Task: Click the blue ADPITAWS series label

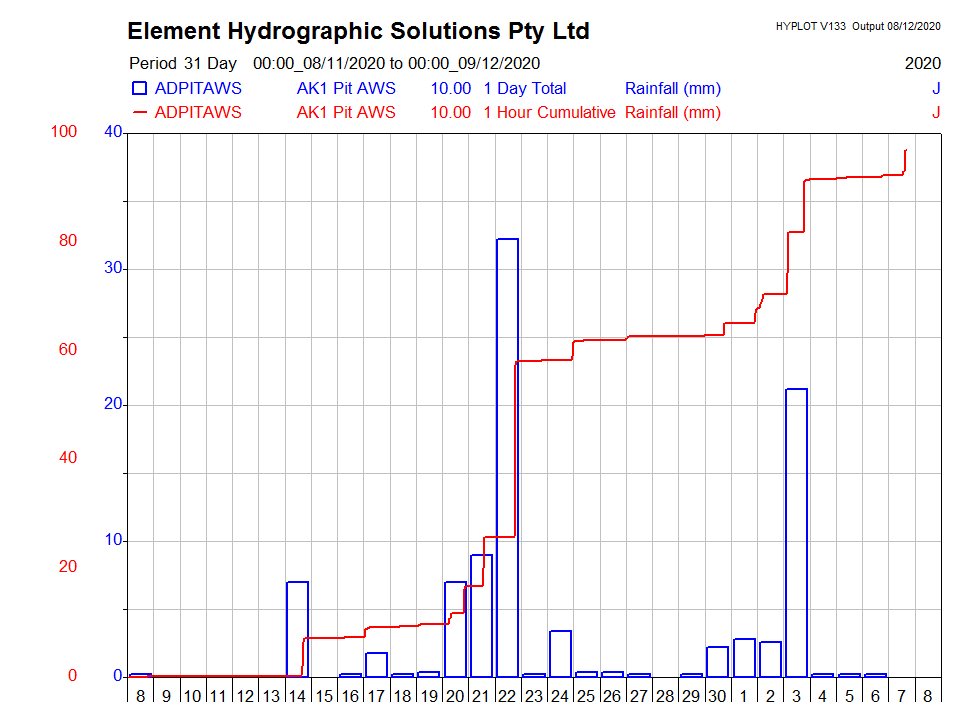Action: (x=198, y=88)
